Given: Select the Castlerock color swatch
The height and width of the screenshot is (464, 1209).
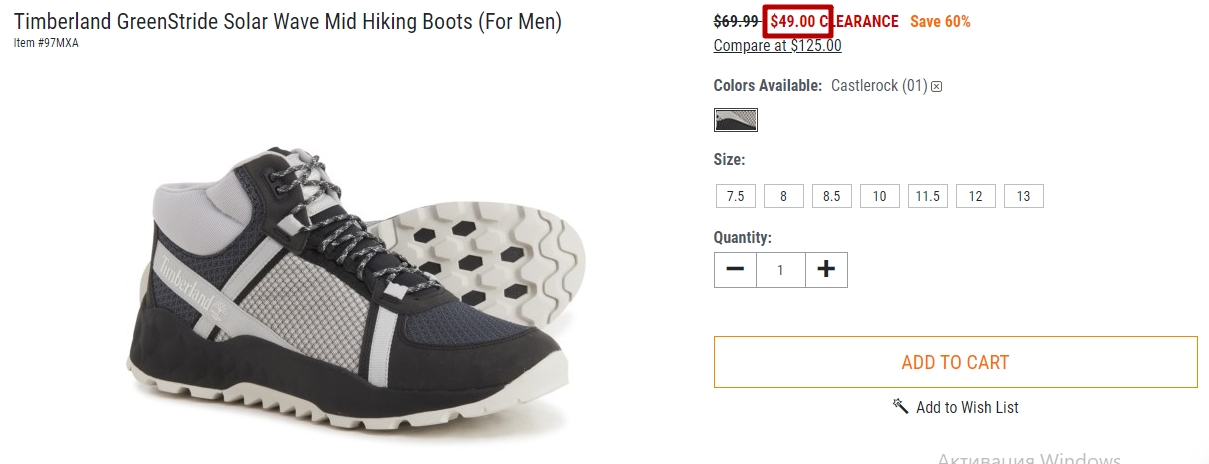Looking at the screenshot, I should 736,120.
